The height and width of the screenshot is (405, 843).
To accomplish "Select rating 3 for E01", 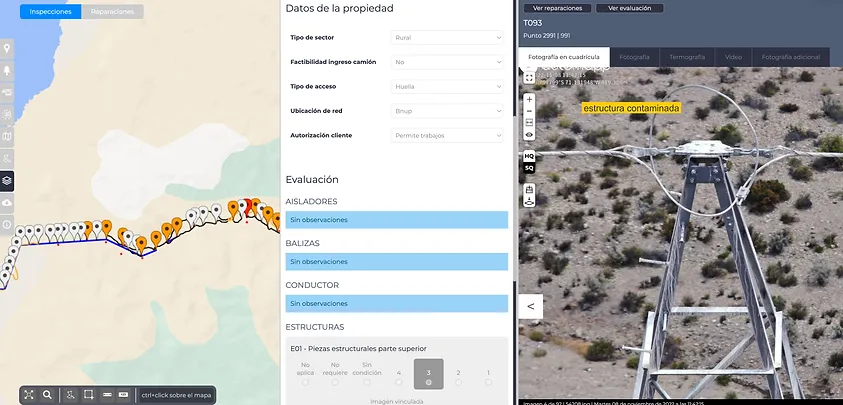I will coord(428,382).
